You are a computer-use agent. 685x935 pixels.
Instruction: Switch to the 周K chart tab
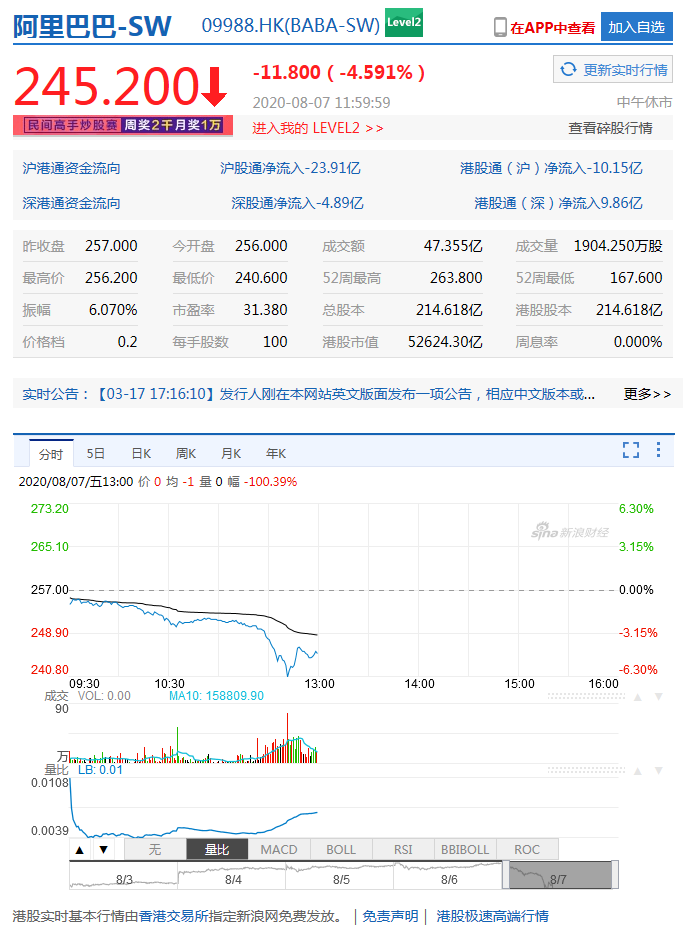(x=186, y=454)
